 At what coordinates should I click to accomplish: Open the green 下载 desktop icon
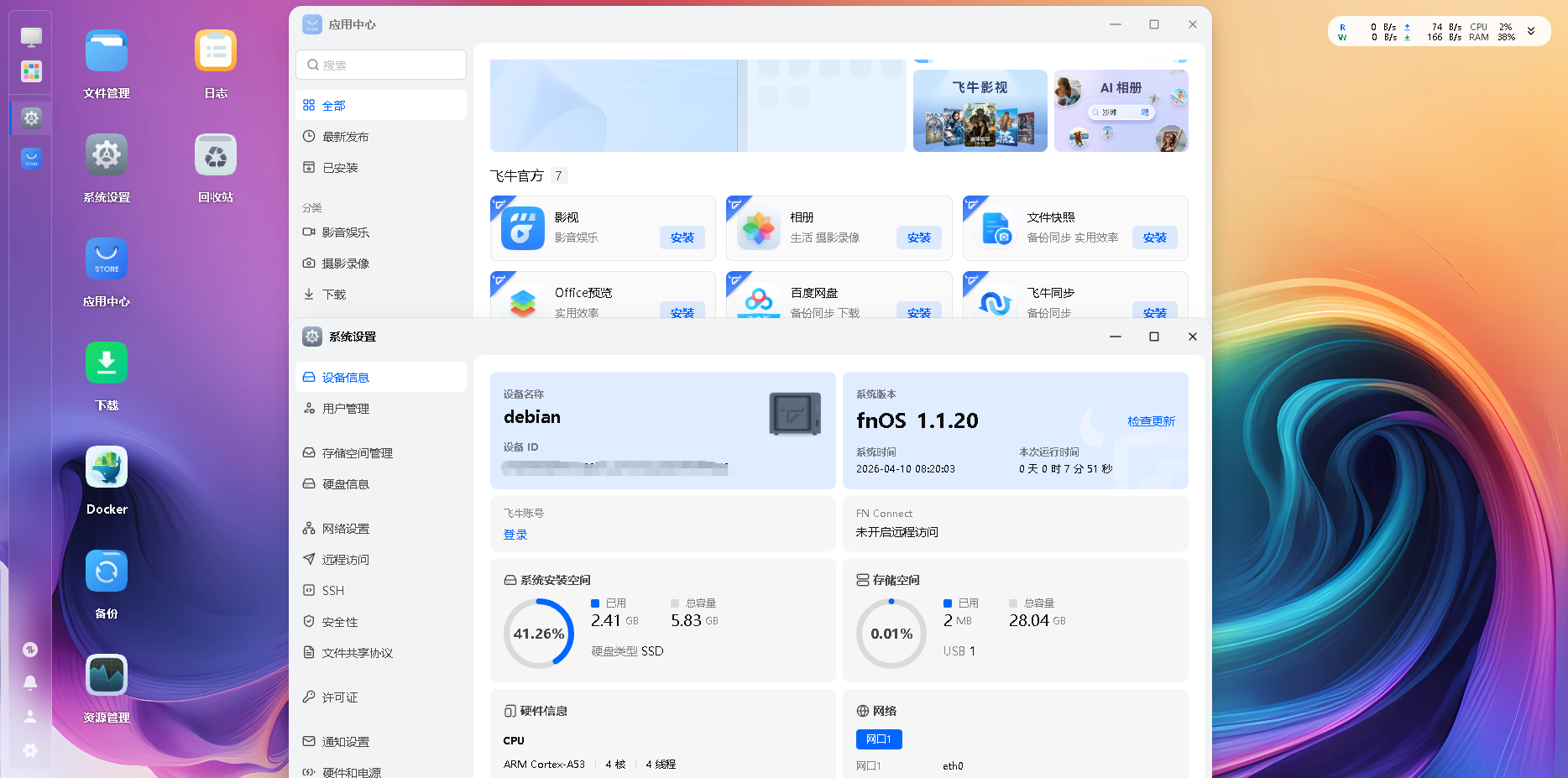click(107, 363)
